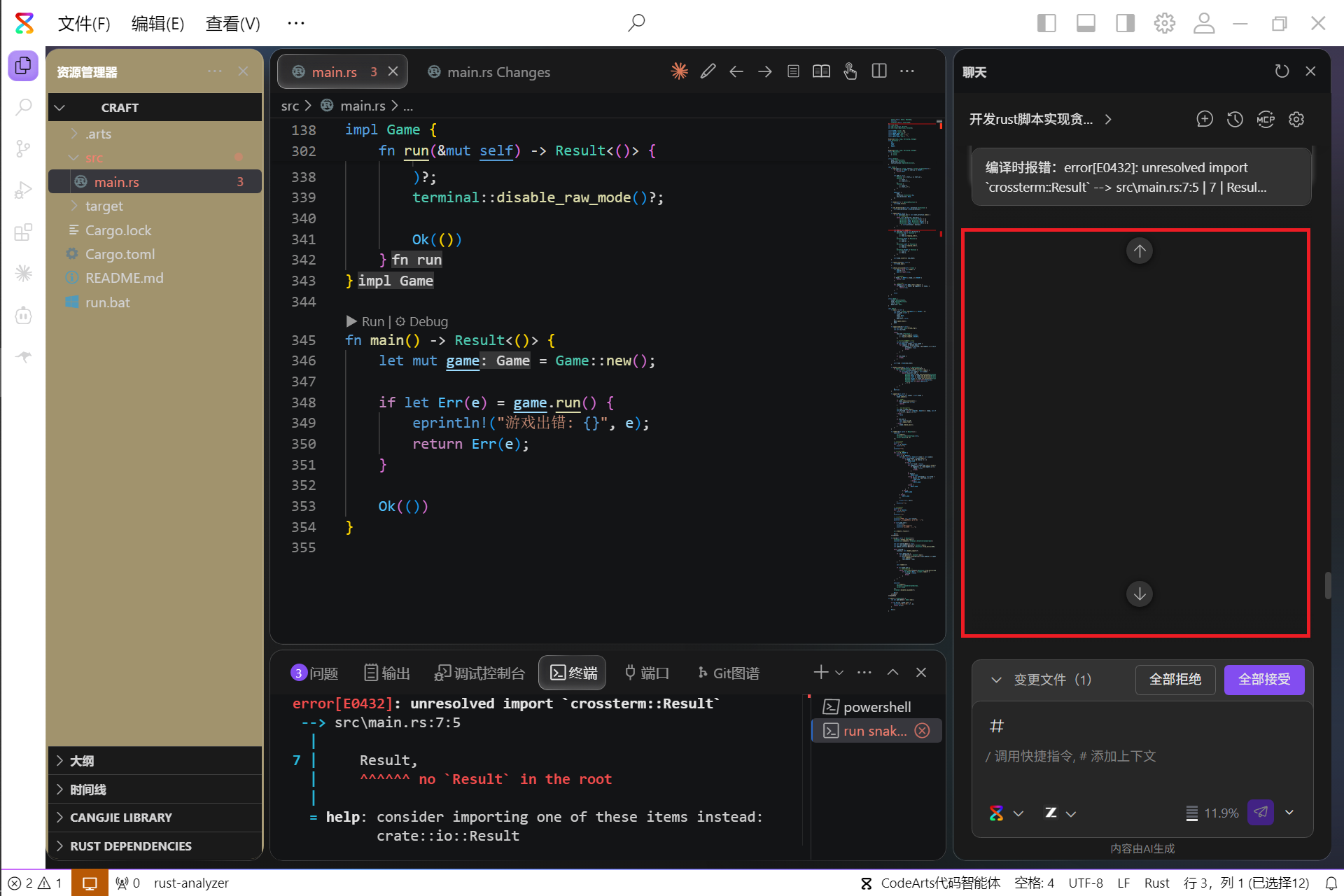Switch to the 问题 panel tab
The image size is (1344, 896).
(x=315, y=673)
